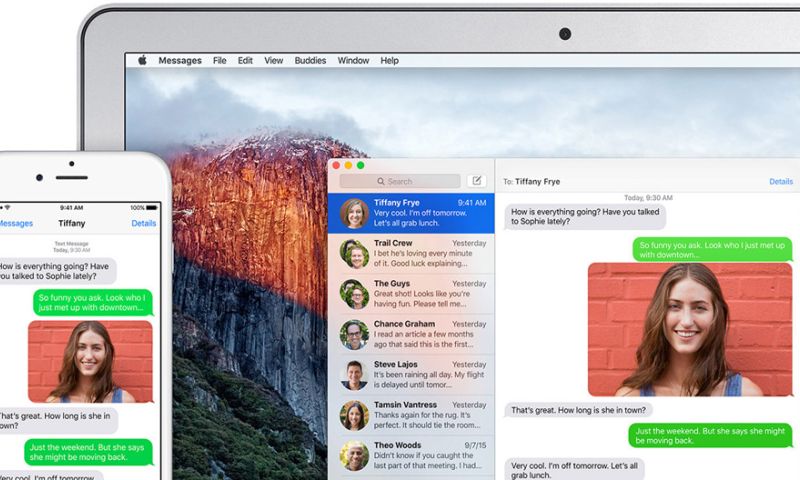Click the green zoom button of Messages
Image resolution: width=800 pixels, height=480 pixels.
[x=360, y=165]
